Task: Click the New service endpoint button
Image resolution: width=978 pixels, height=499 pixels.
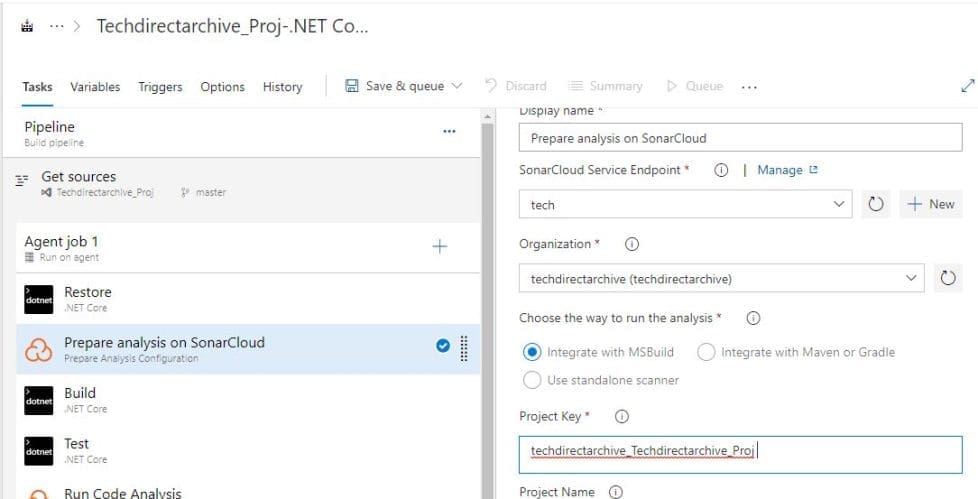Action: point(930,204)
